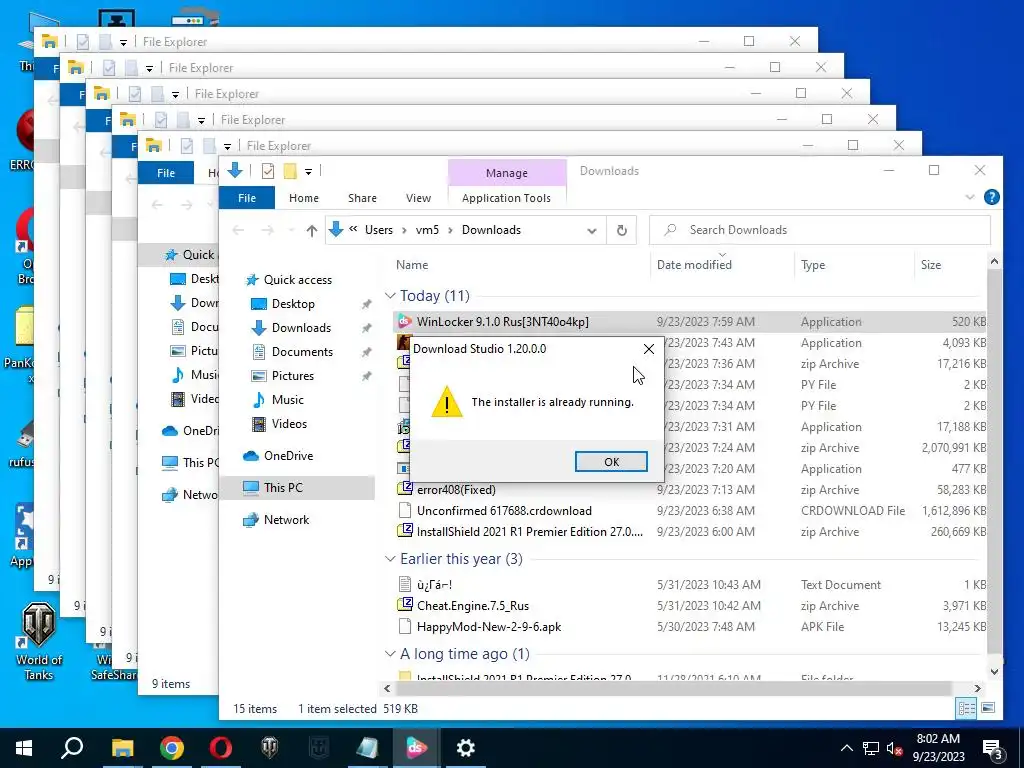Viewport: 1024px width, 768px height.
Task: Click the vertical scrollbar in file list
Action: [x=994, y=461]
